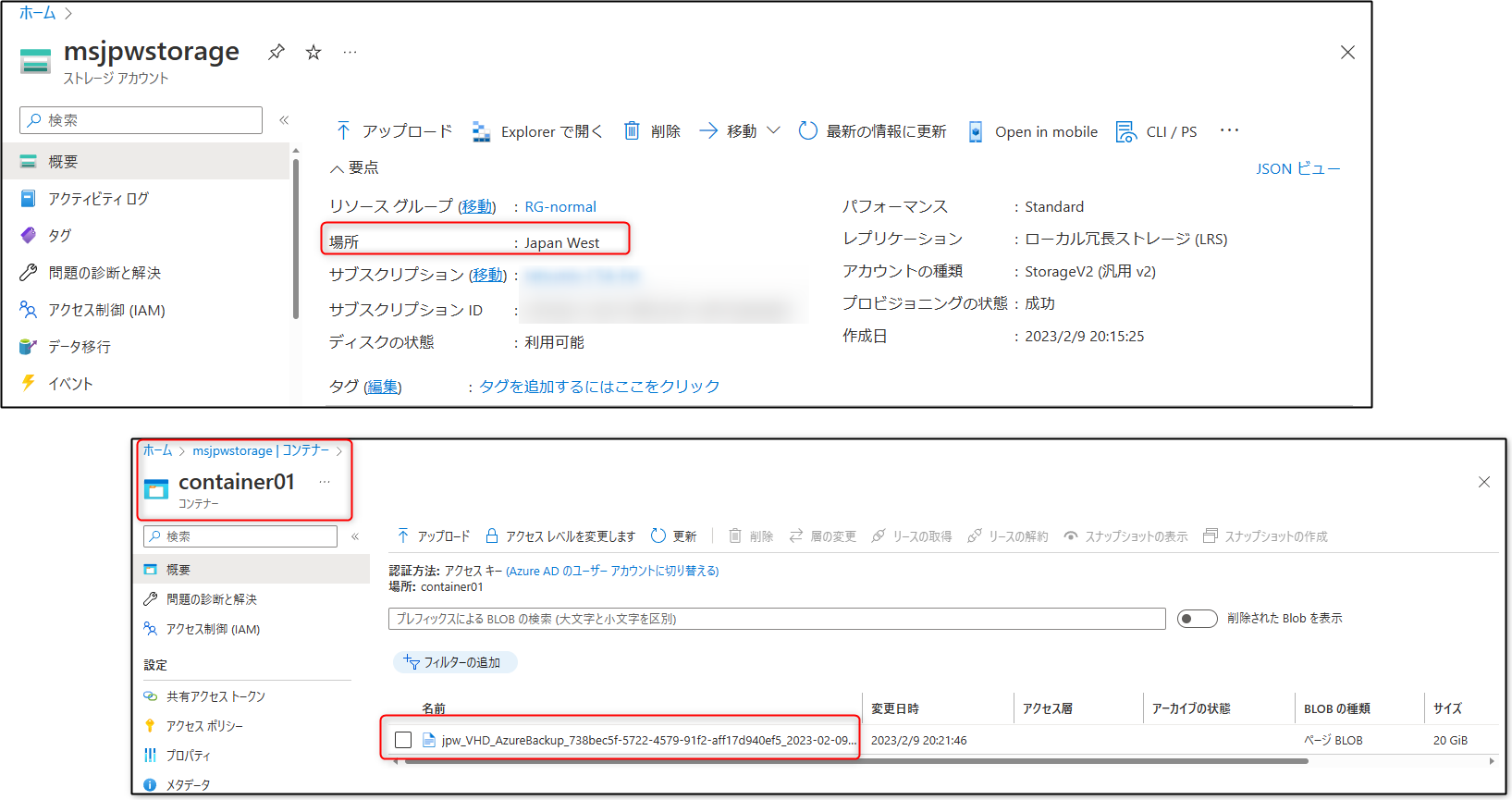Viewport: 1512px width, 800px height.
Task: Pin the msjpwstorage account to dashboard
Action: pyautogui.click(x=276, y=53)
